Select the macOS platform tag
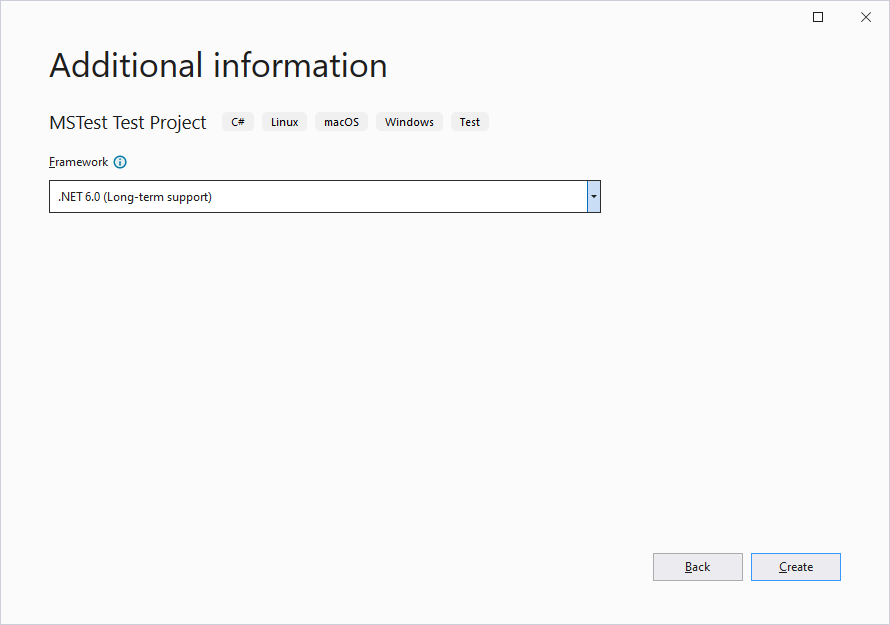This screenshot has height=625, width=890. click(341, 121)
